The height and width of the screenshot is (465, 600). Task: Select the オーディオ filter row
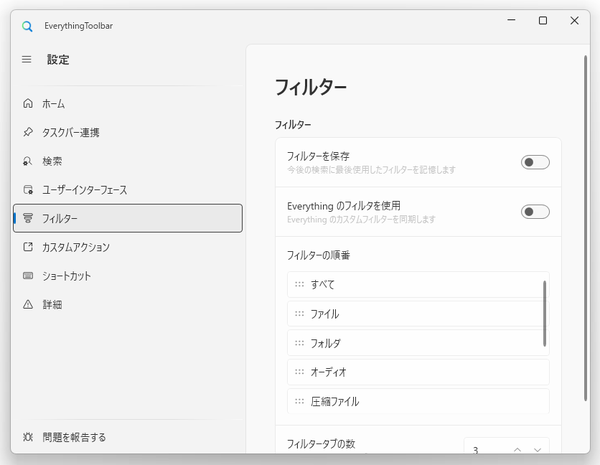point(418,372)
